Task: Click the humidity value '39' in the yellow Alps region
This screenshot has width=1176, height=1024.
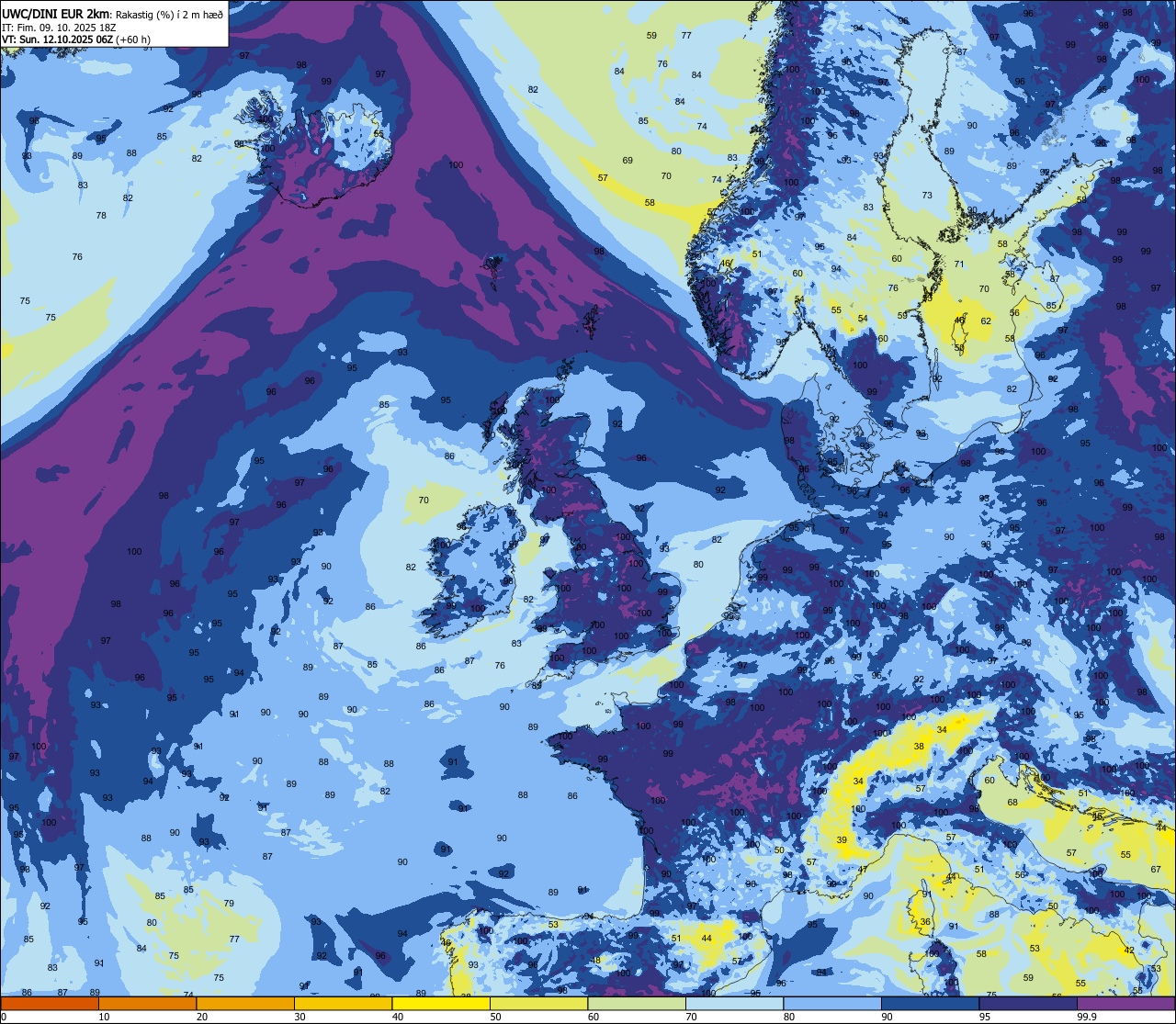Action: (x=842, y=841)
